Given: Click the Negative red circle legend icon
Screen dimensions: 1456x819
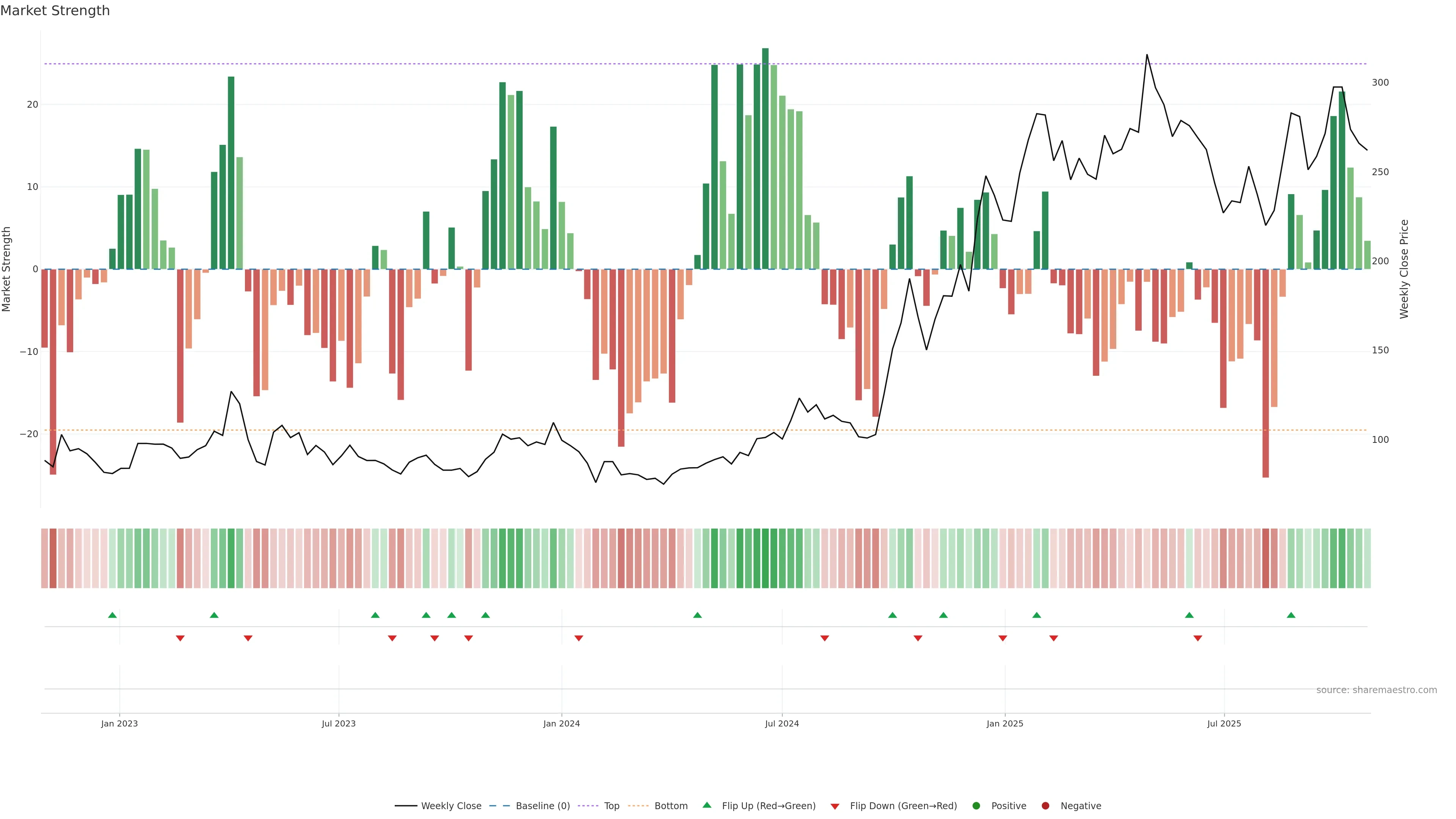Looking at the screenshot, I should click(1045, 806).
